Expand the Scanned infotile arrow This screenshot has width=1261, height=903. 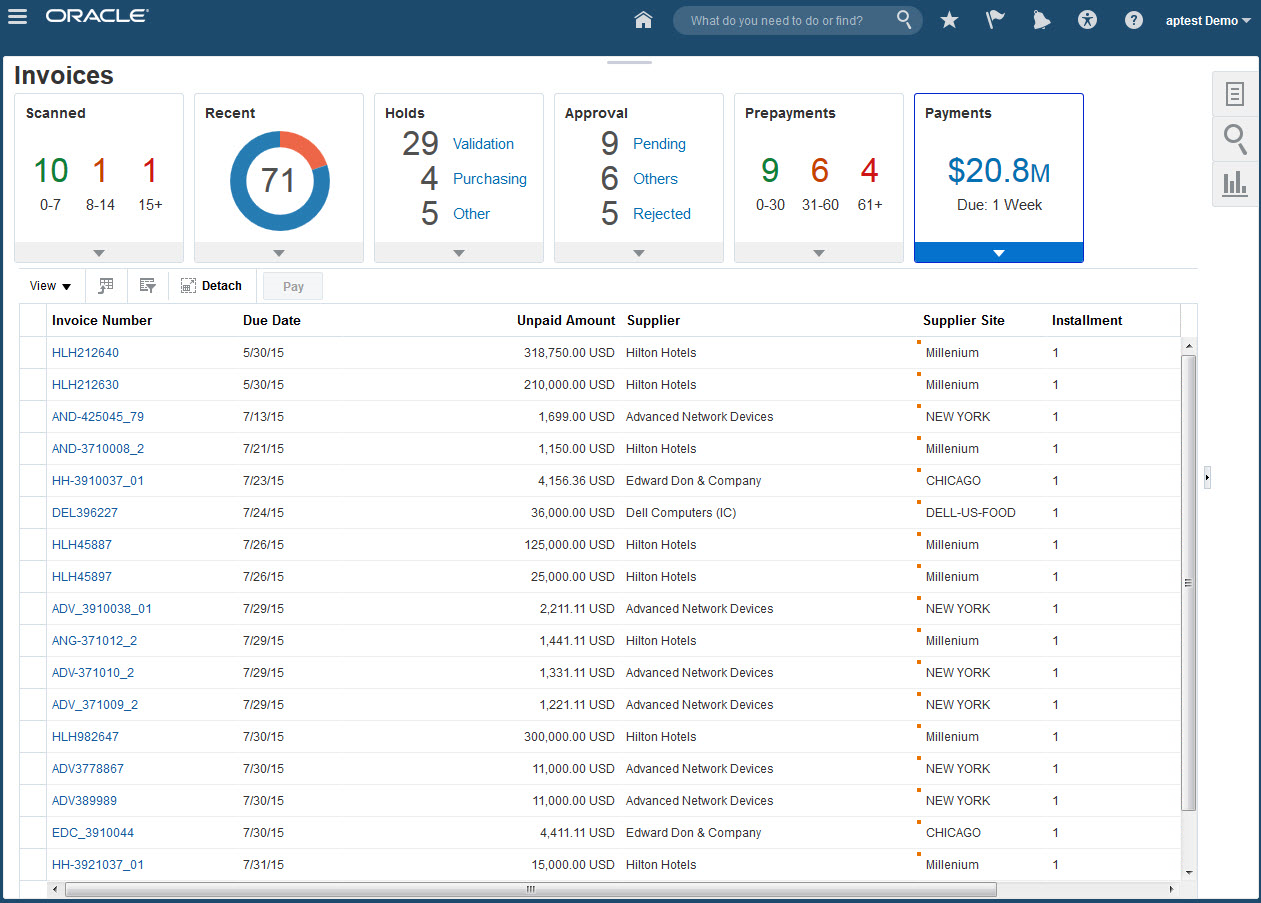(x=99, y=253)
